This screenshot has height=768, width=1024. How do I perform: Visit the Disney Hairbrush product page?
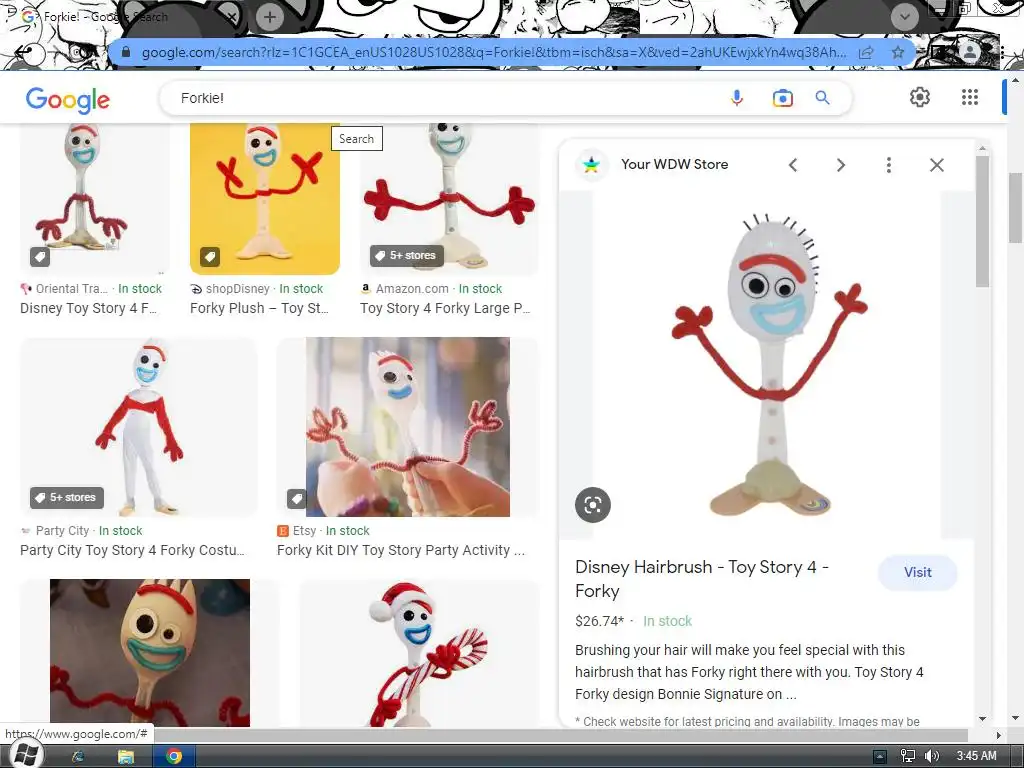click(x=918, y=572)
